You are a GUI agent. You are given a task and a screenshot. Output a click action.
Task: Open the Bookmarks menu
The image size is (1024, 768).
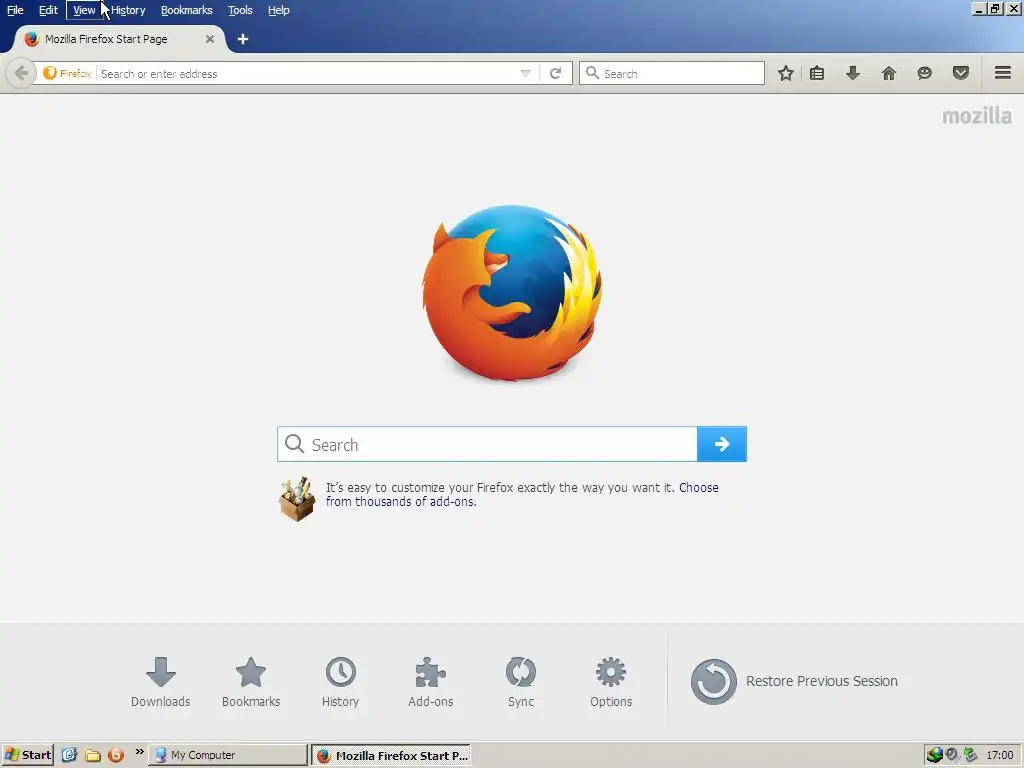[x=187, y=10]
